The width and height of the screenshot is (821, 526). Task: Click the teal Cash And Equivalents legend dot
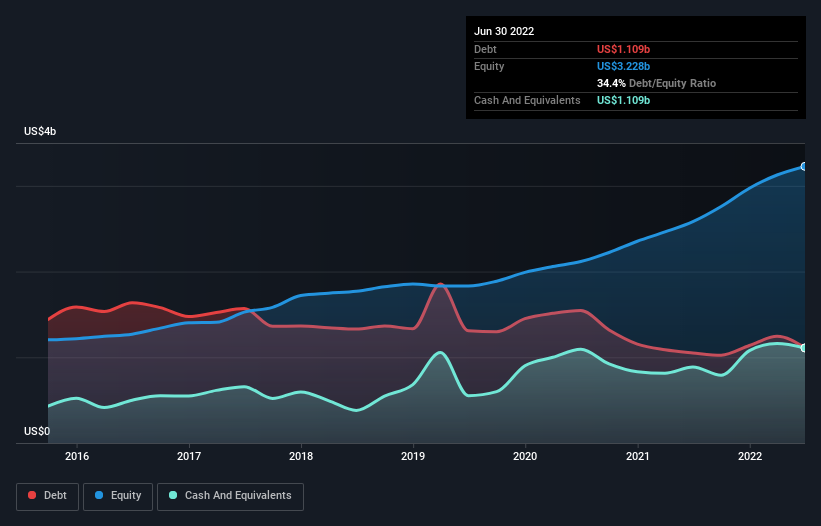pyautogui.click(x=173, y=495)
